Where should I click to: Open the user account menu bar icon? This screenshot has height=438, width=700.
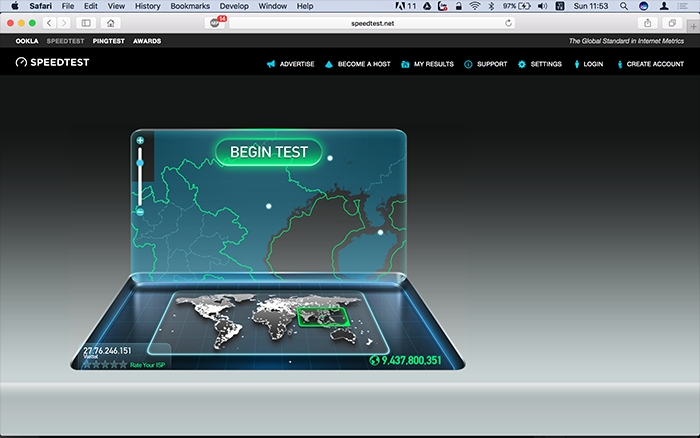[x=664, y=6]
